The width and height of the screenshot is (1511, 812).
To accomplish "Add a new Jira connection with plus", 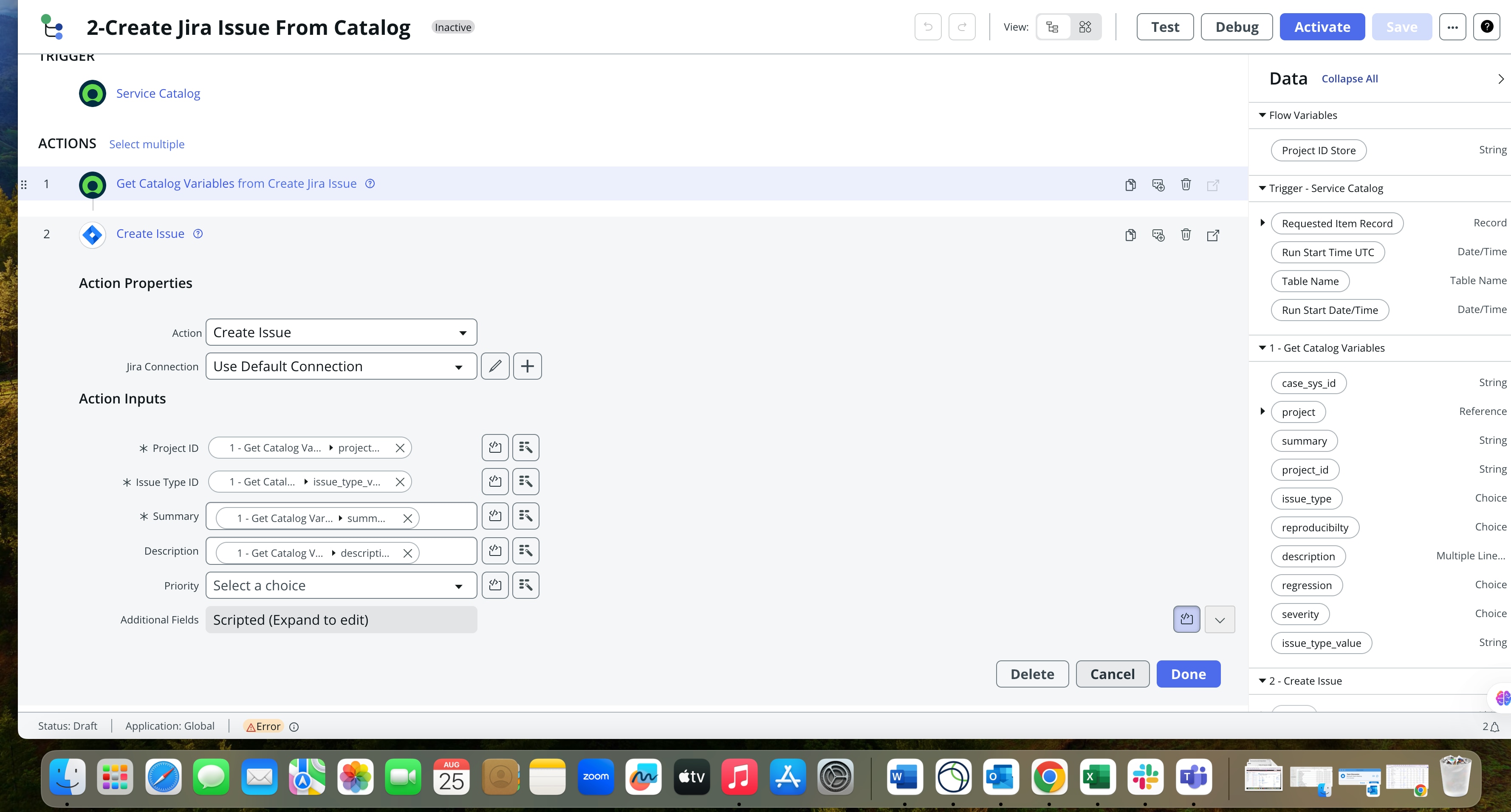I will [527, 366].
